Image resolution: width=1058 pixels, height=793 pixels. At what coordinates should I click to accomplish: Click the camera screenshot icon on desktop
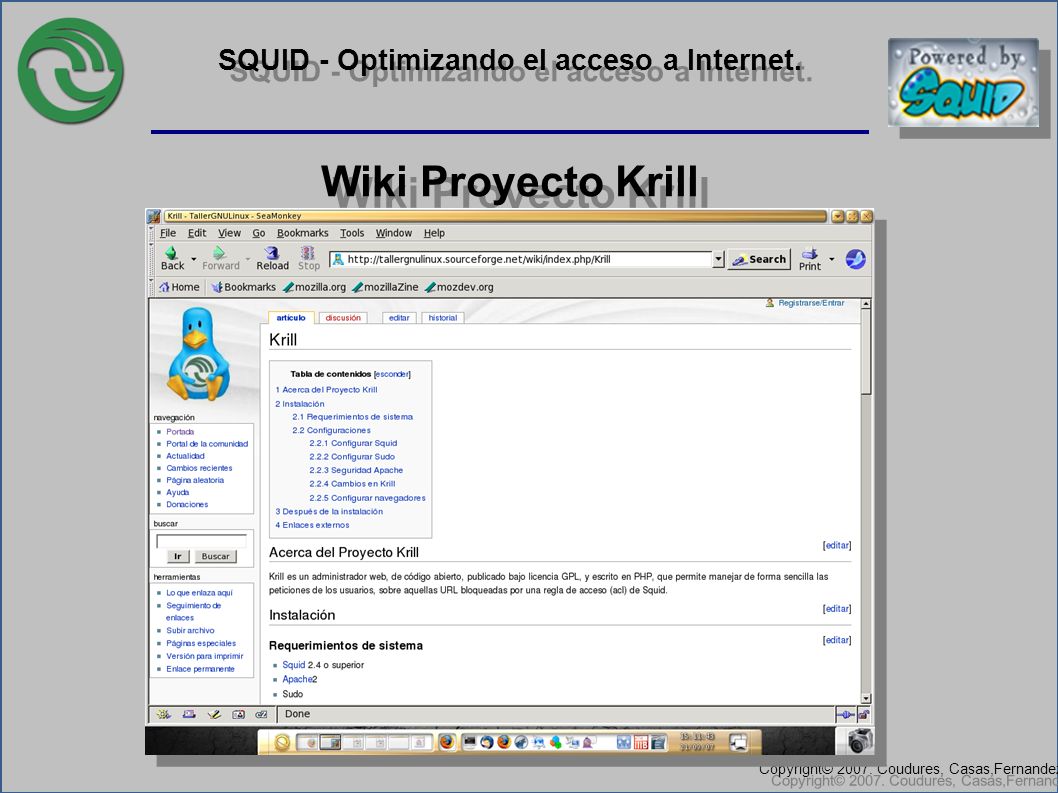click(860, 741)
